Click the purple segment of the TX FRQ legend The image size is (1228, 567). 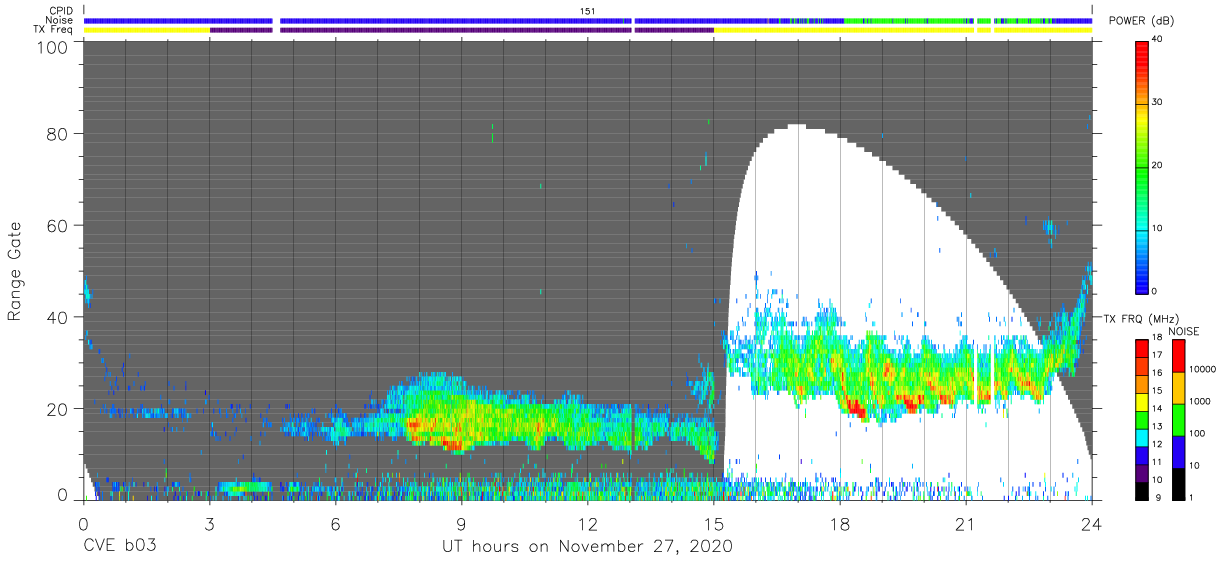pos(1141,471)
